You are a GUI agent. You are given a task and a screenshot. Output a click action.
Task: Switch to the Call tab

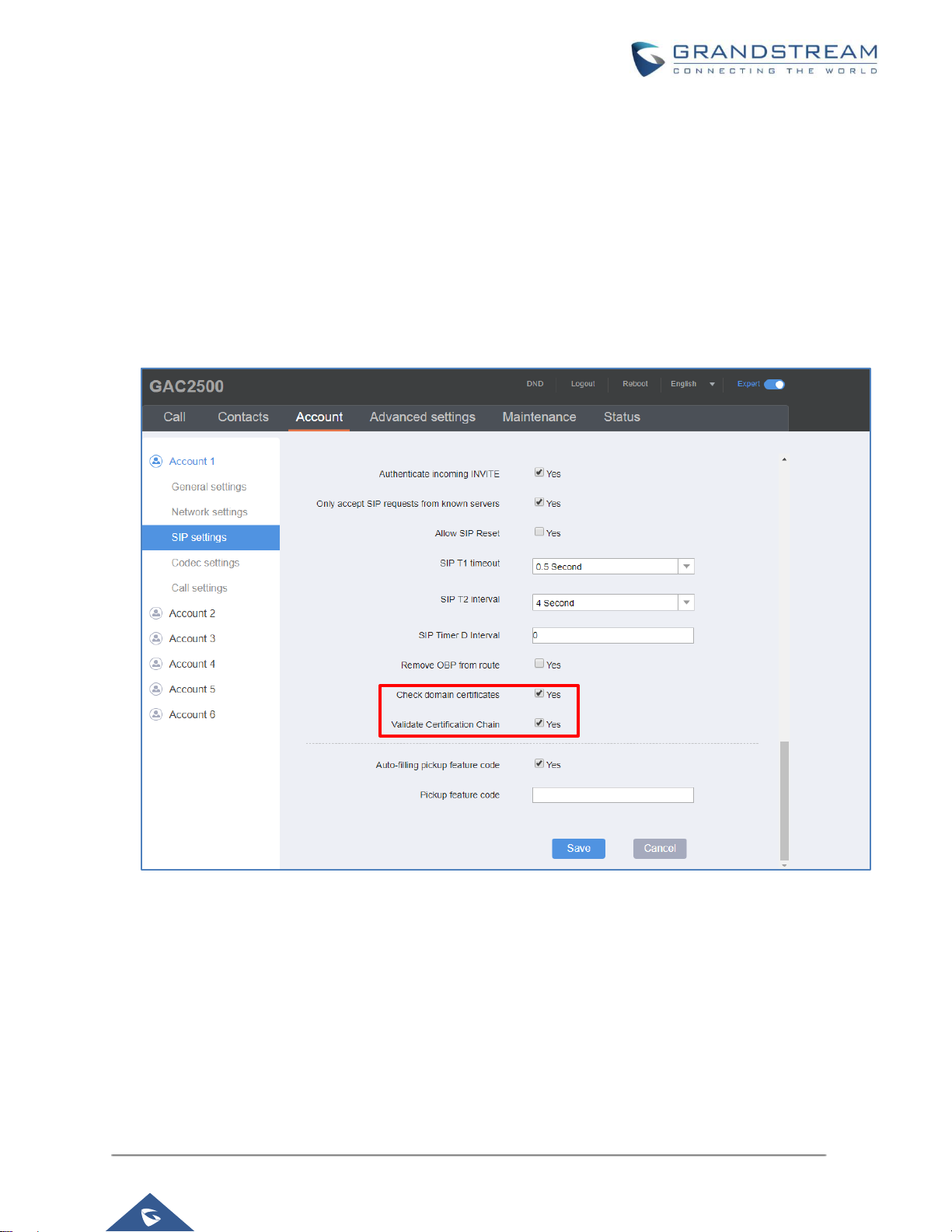pyautogui.click(x=174, y=417)
